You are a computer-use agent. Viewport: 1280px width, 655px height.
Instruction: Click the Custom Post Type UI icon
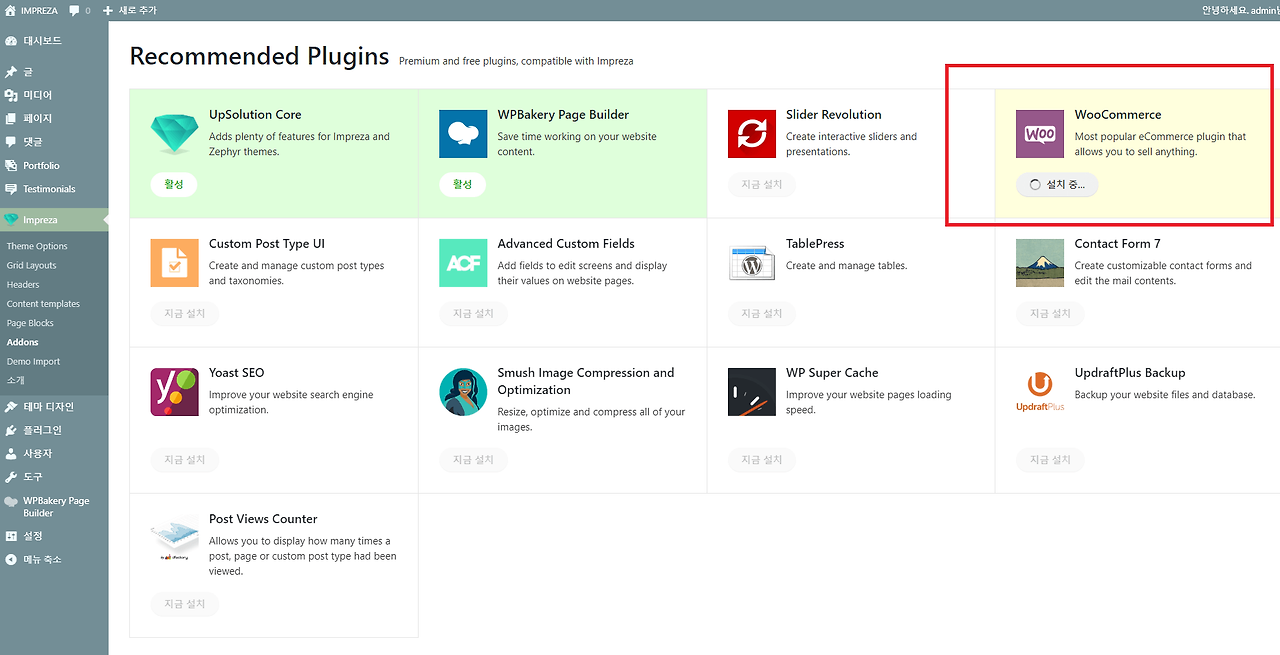[x=174, y=263]
